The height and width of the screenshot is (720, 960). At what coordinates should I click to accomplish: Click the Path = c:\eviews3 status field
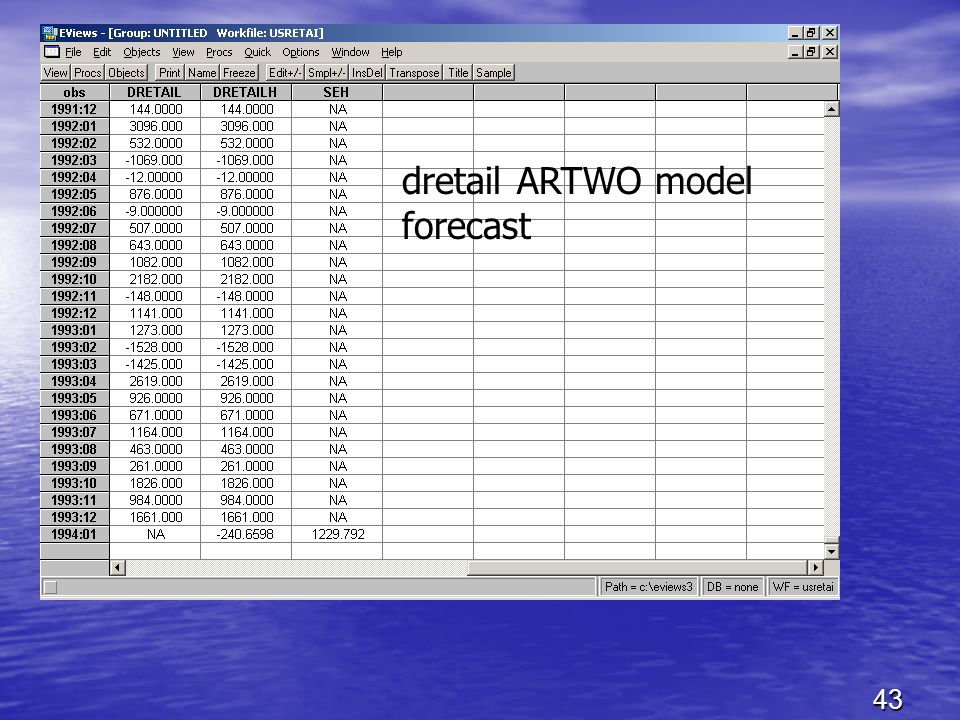(x=648, y=587)
